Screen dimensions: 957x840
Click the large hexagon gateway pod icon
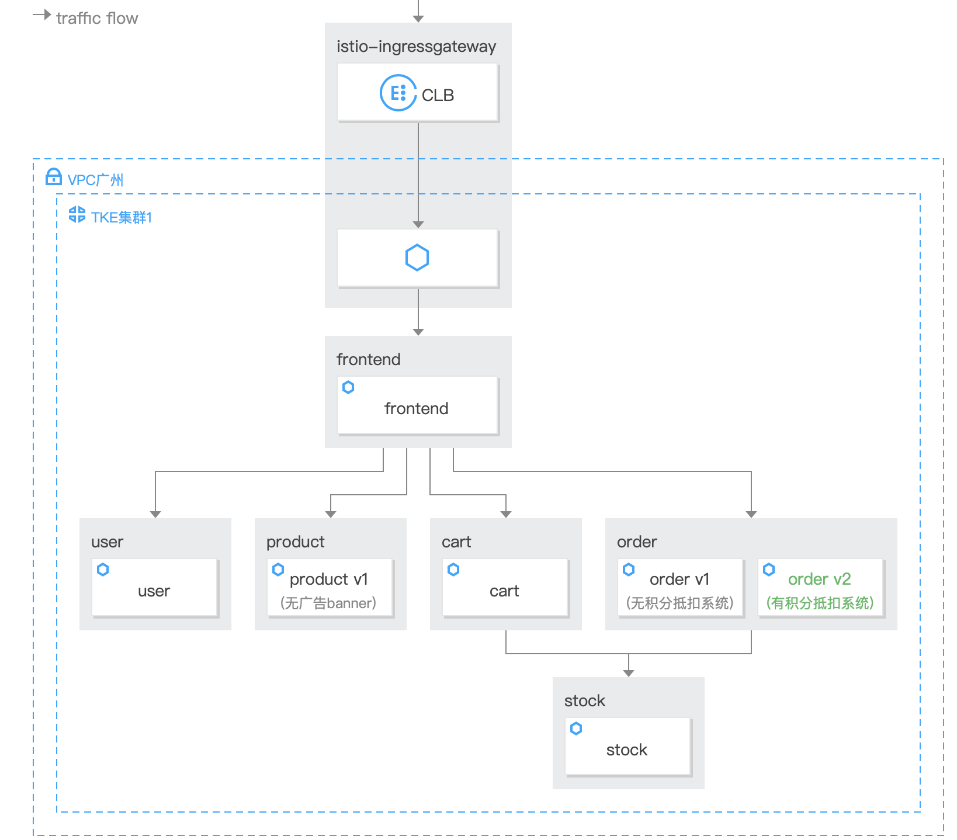417,258
